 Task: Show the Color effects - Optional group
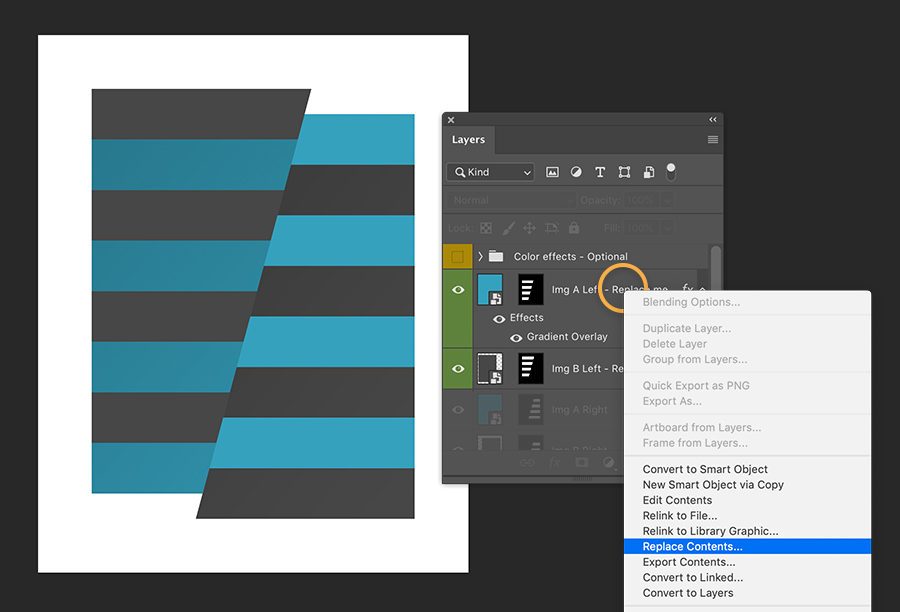(457, 257)
